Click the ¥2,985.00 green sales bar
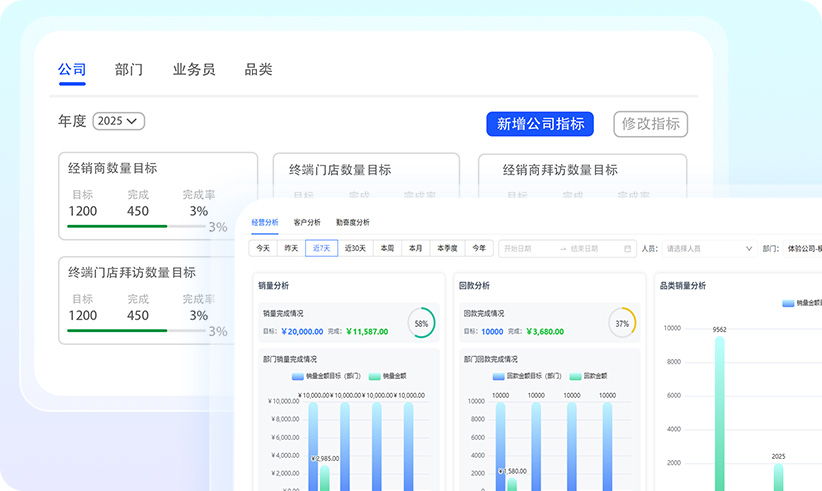The height and width of the screenshot is (491, 822). click(x=325, y=478)
